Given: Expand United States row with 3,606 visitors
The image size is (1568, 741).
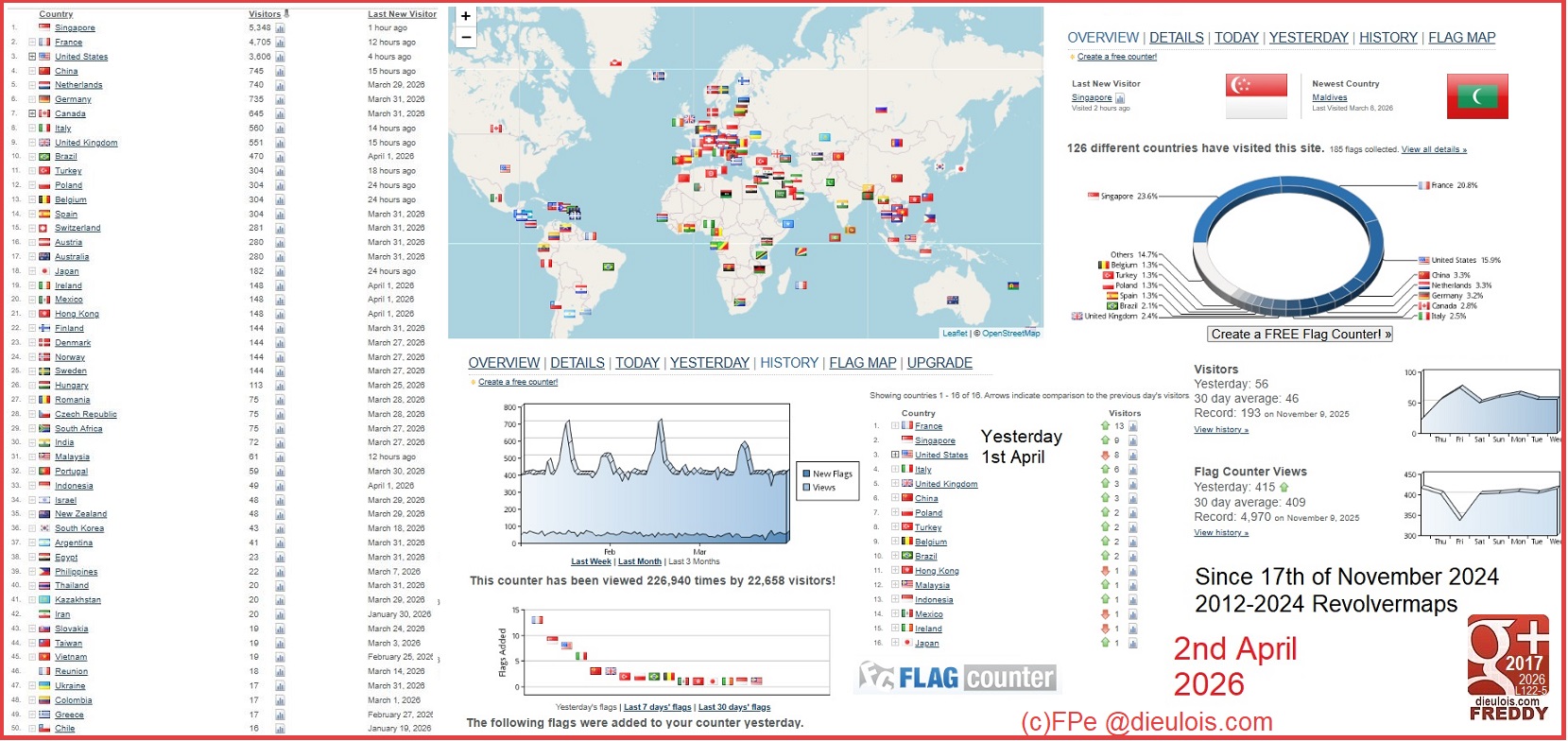Looking at the screenshot, I should (x=32, y=57).
